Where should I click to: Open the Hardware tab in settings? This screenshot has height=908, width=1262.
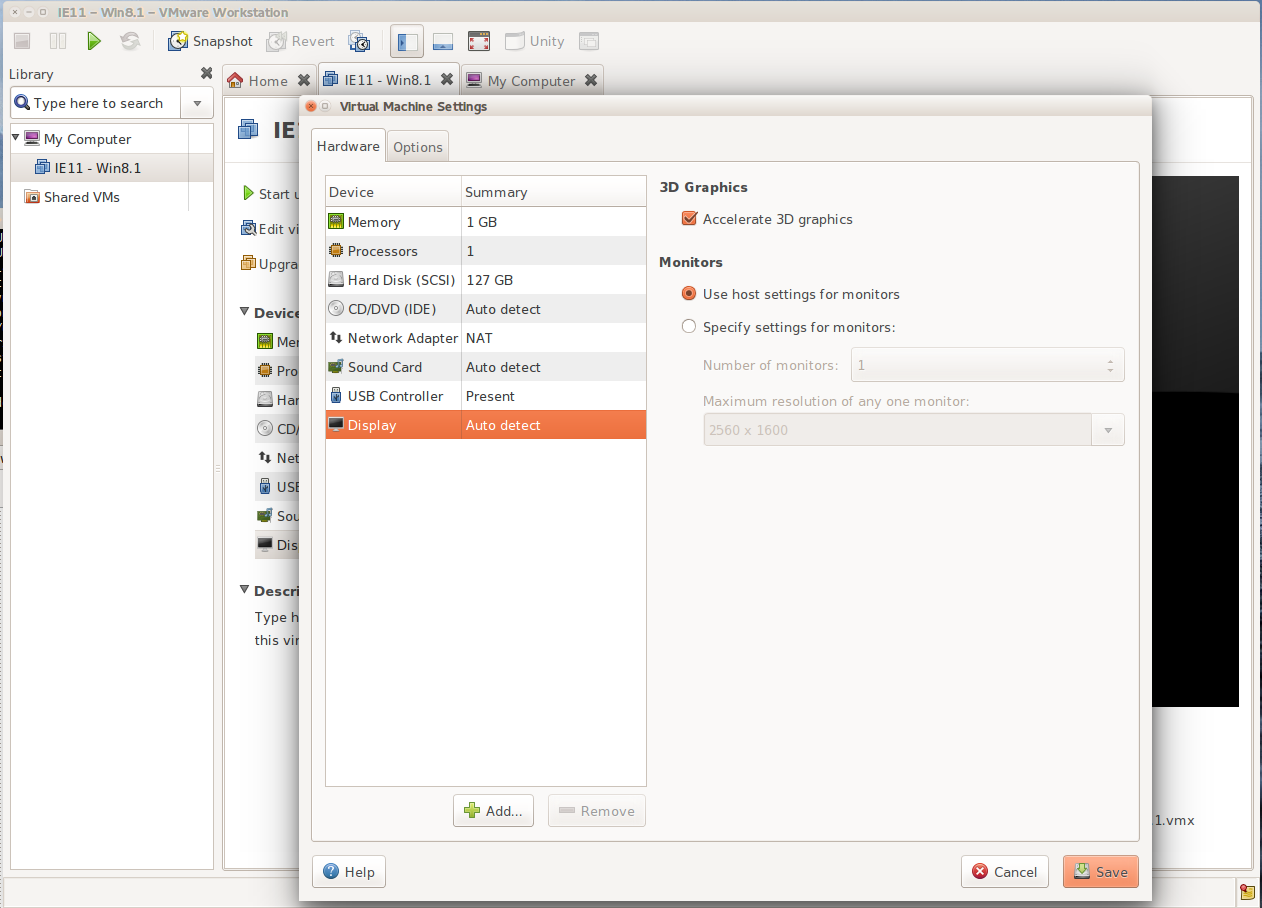click(348, 146)
